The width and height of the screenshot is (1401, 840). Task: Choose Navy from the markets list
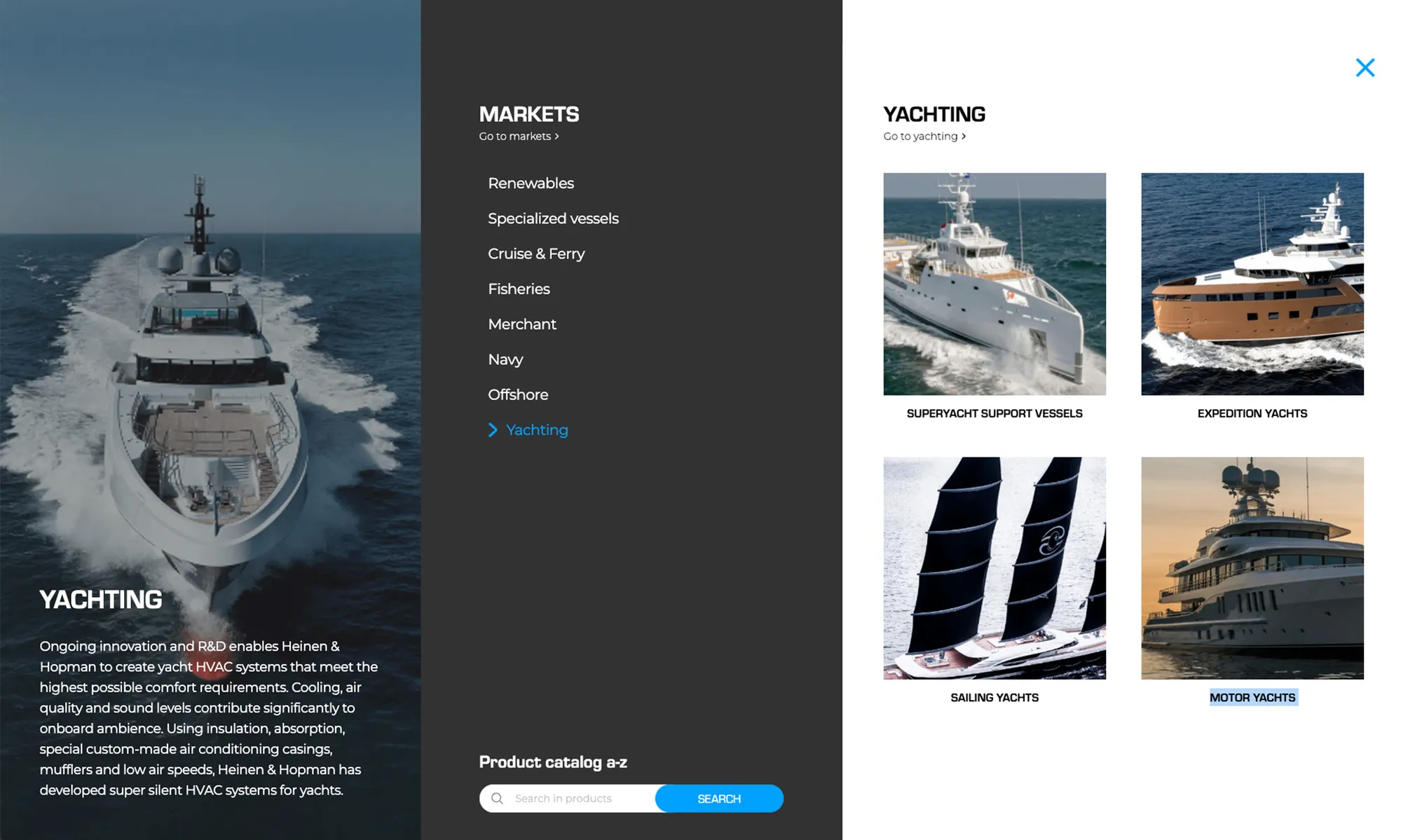tap(505, 359)
